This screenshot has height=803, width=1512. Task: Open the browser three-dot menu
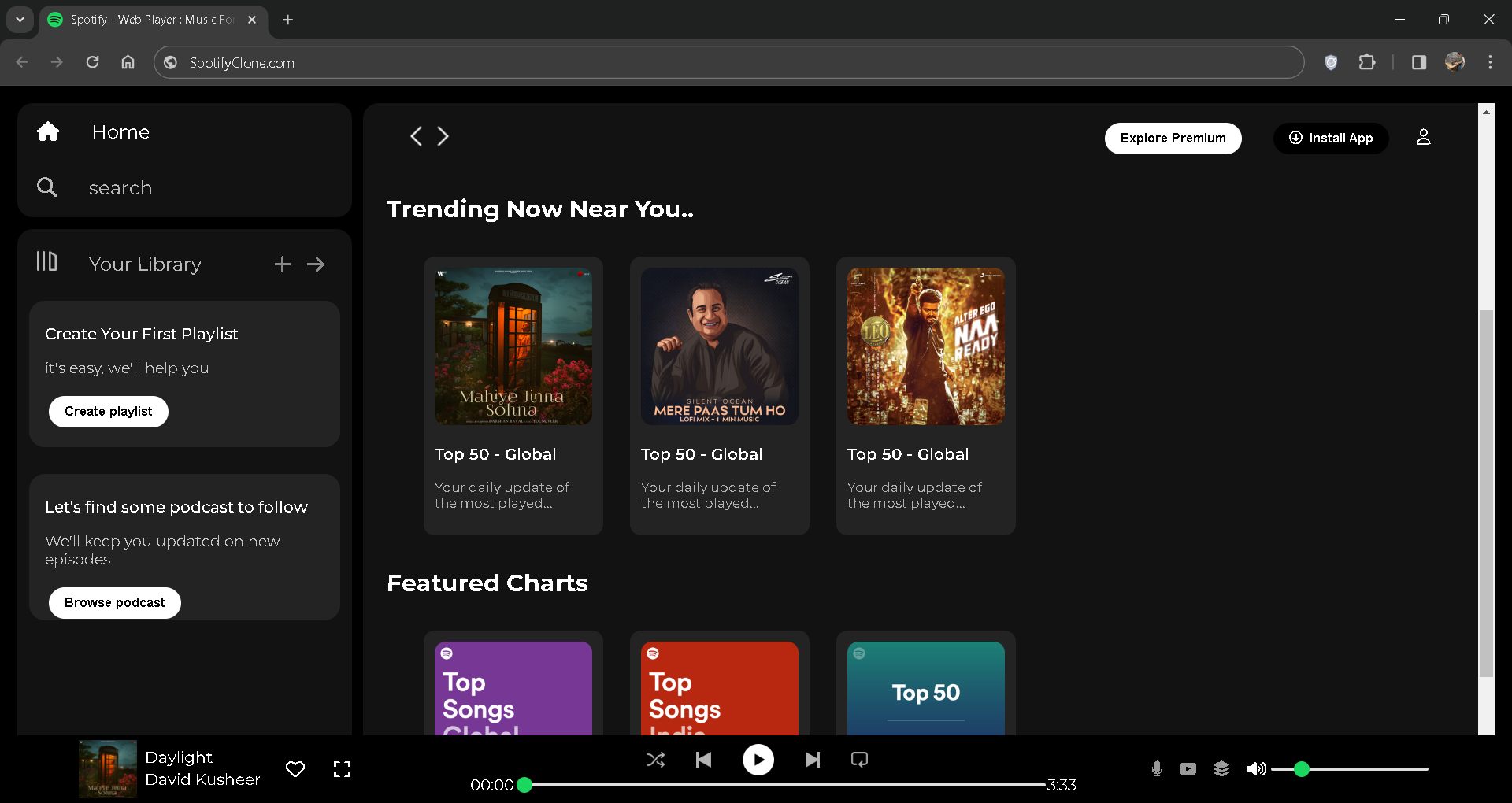(1490, 62)
